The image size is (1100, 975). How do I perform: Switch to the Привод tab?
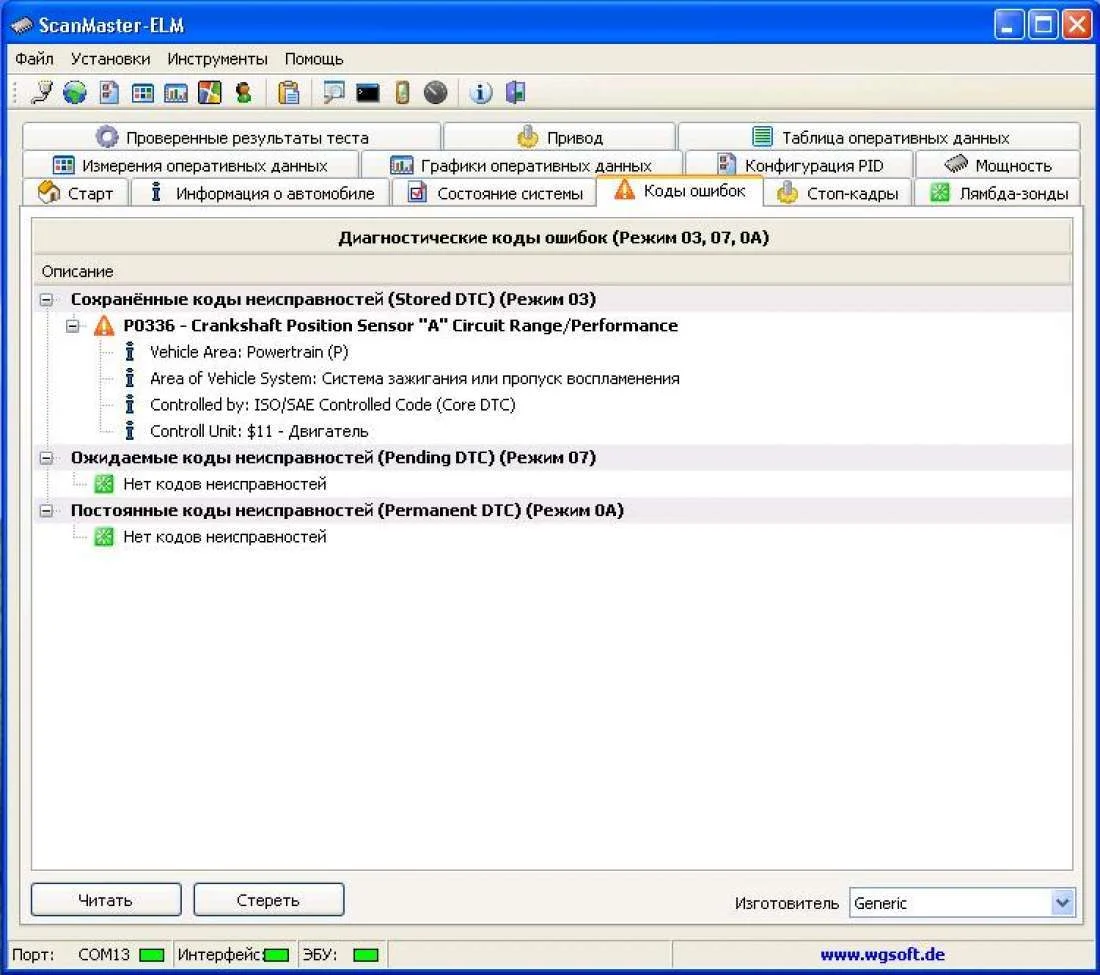pos(559,137)
